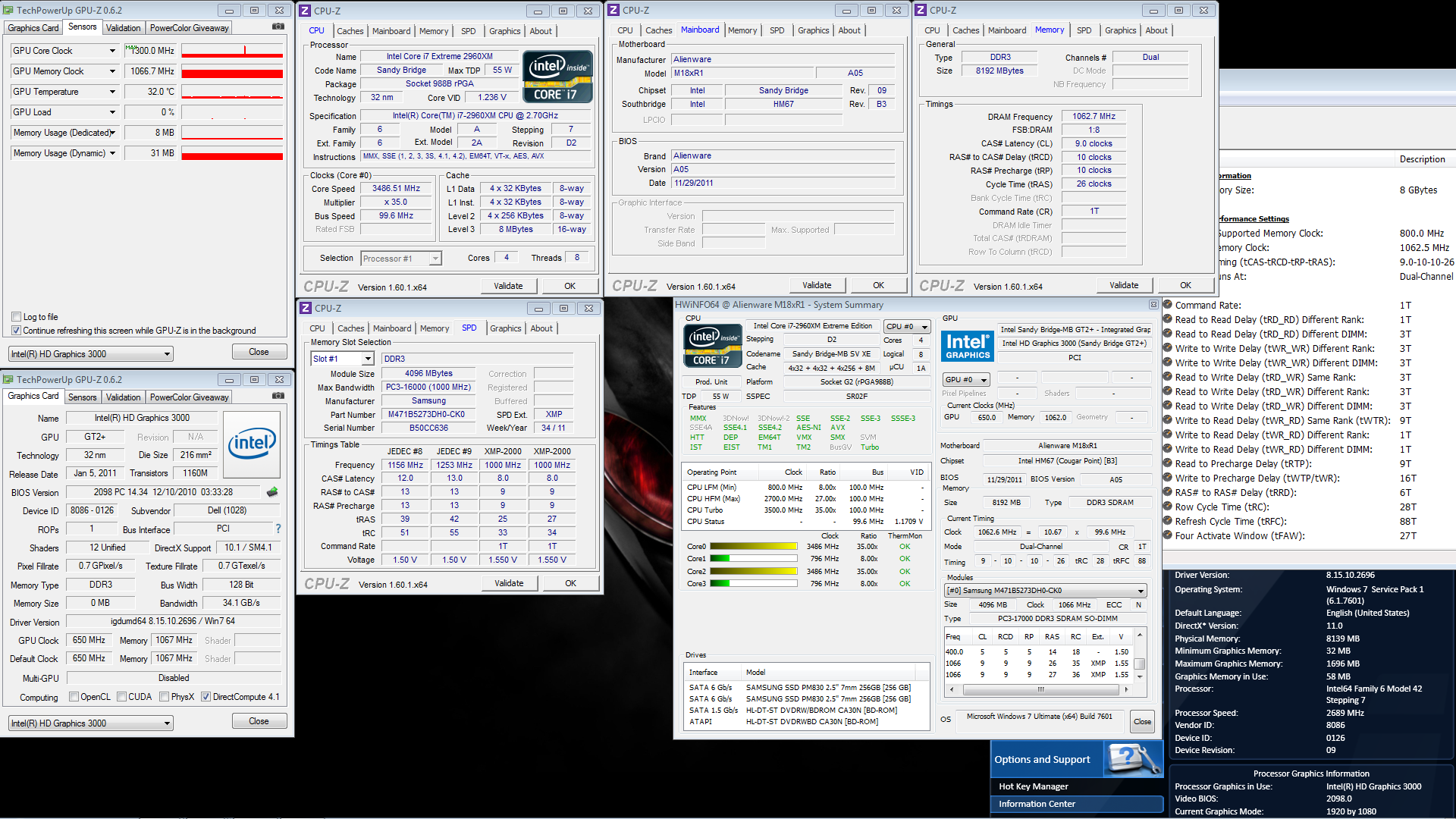The width and height of the screenshot is (1456, 819).
Task: Open the GPU #0 selector in HWiNFO64
Action: point(966,379)
